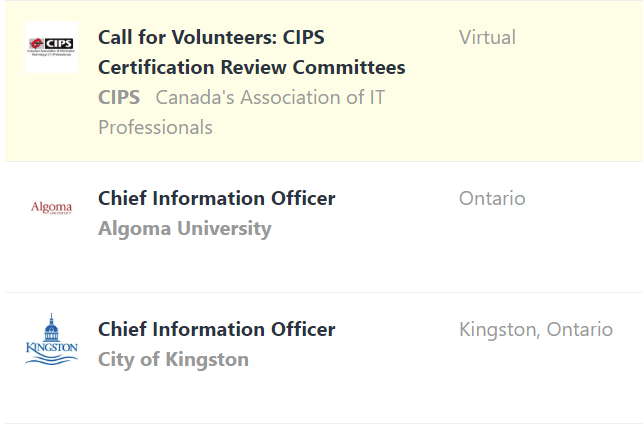
Task: Click the bold CIPS organization name
Action: (119, 98)
